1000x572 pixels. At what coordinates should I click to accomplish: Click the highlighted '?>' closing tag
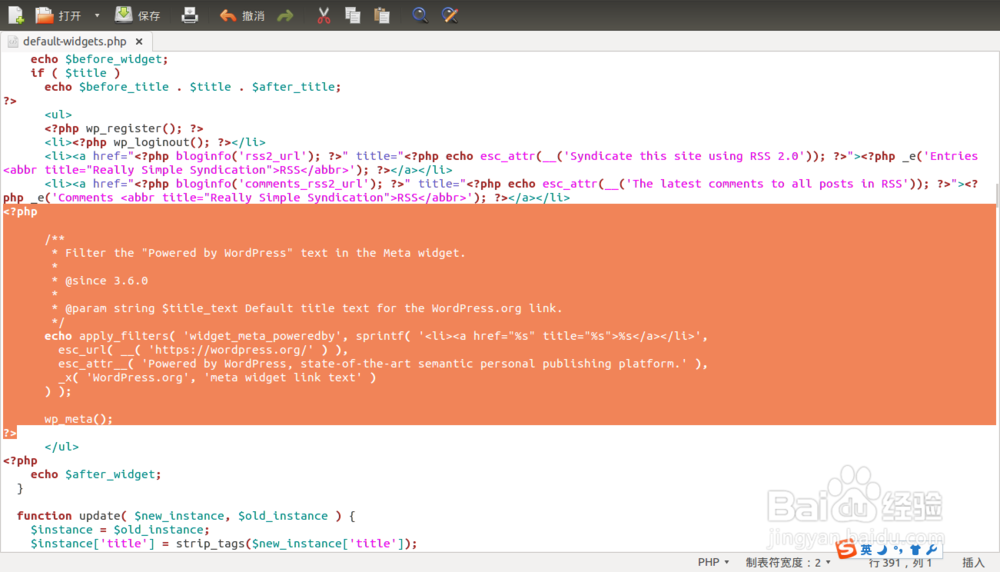10,433
